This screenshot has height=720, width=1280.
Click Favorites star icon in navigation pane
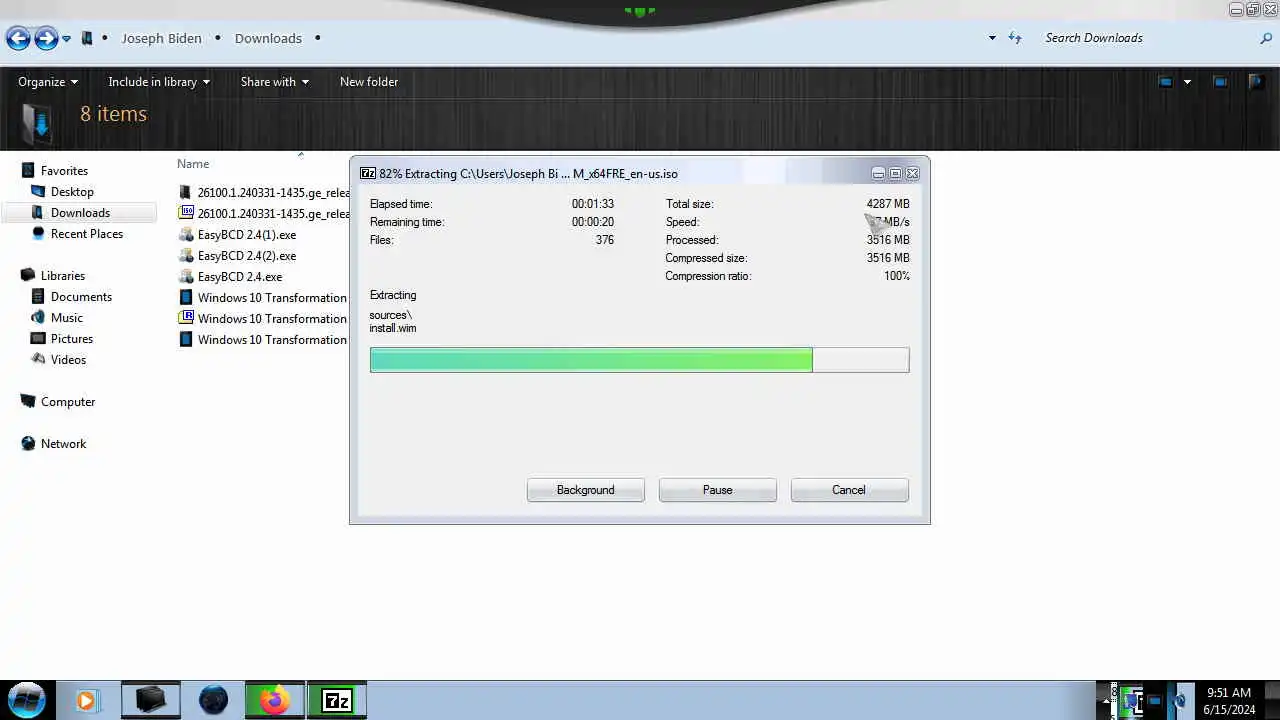point(28,171)
